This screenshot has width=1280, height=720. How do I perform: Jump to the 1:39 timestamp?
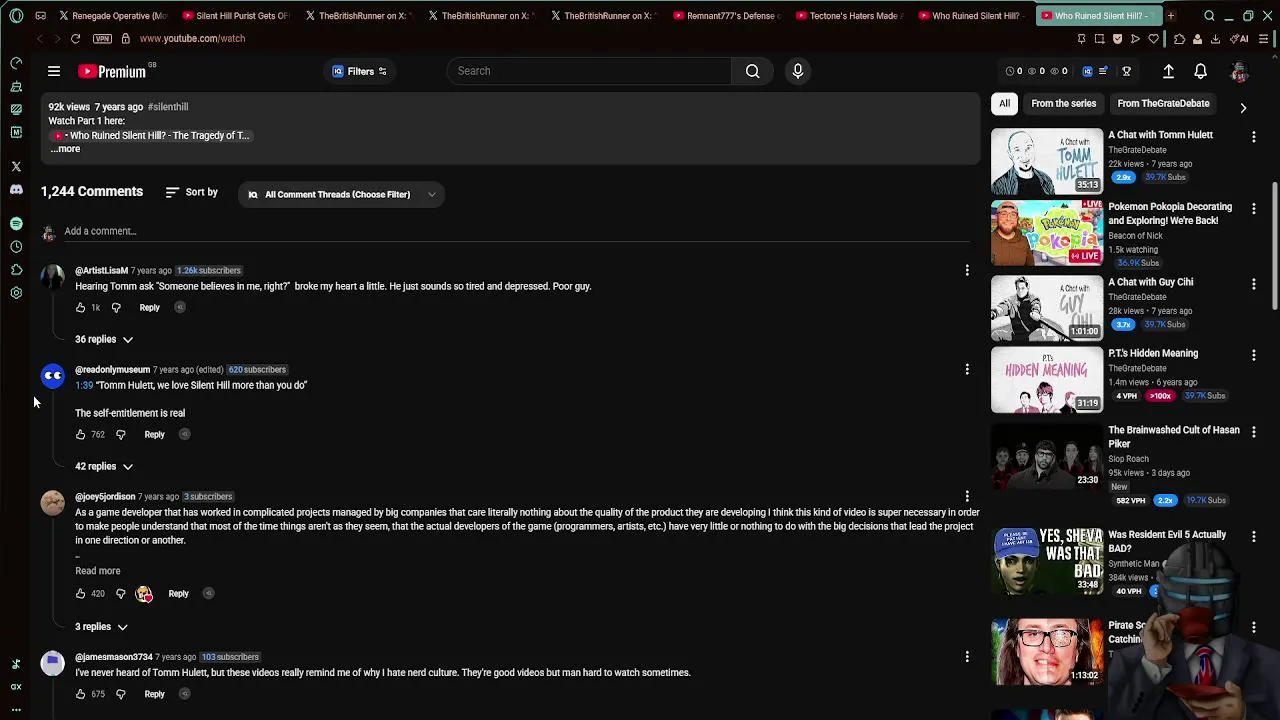point(84,385)
